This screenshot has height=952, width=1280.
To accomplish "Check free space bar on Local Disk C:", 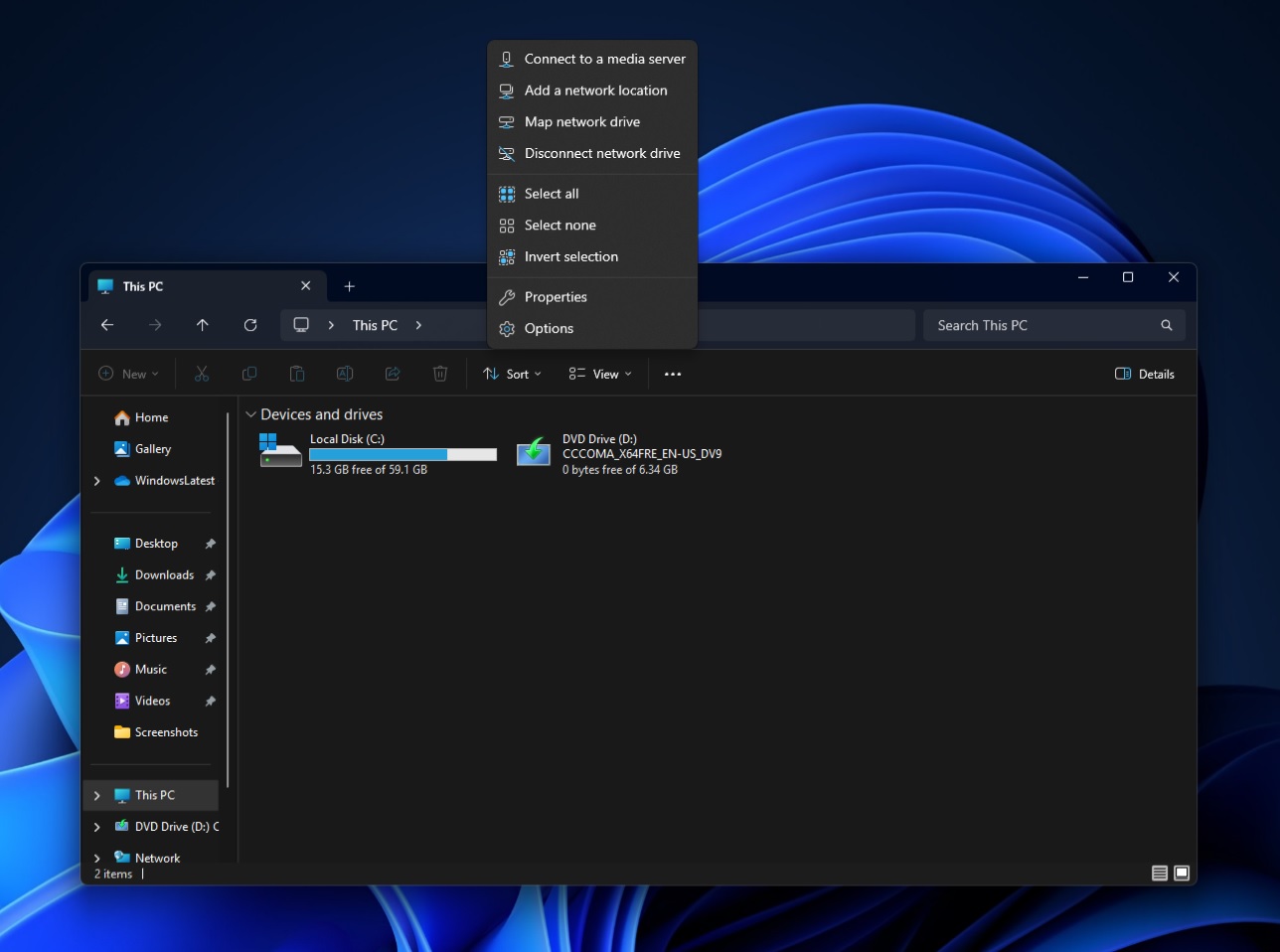I will point(402,454).
